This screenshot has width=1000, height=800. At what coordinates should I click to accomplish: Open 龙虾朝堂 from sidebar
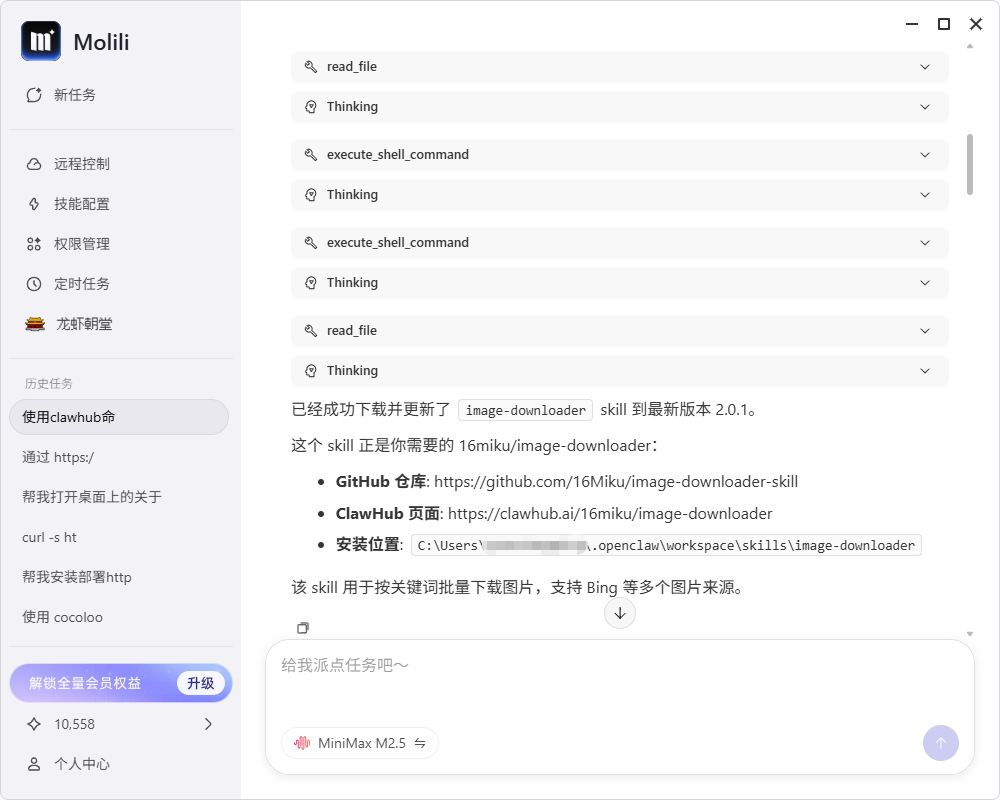[x=84, y=324]
